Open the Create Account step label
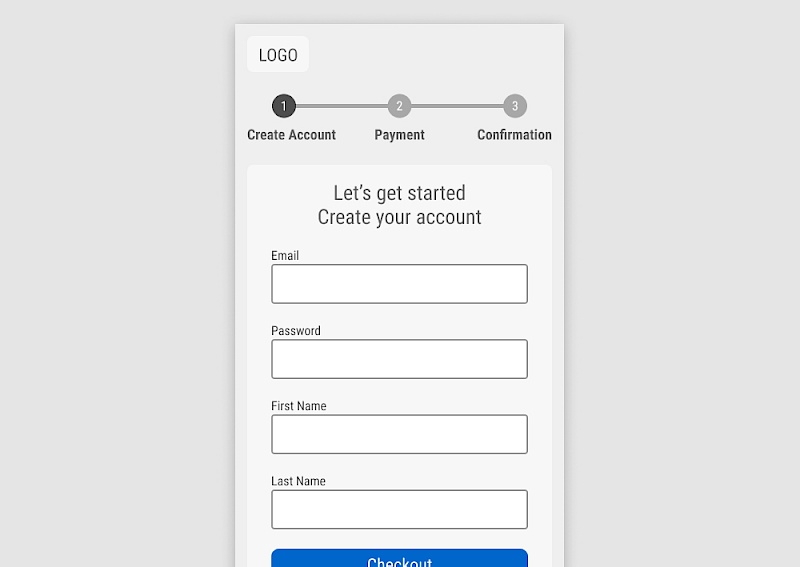 pyautogui.click(x=291, y=135)
